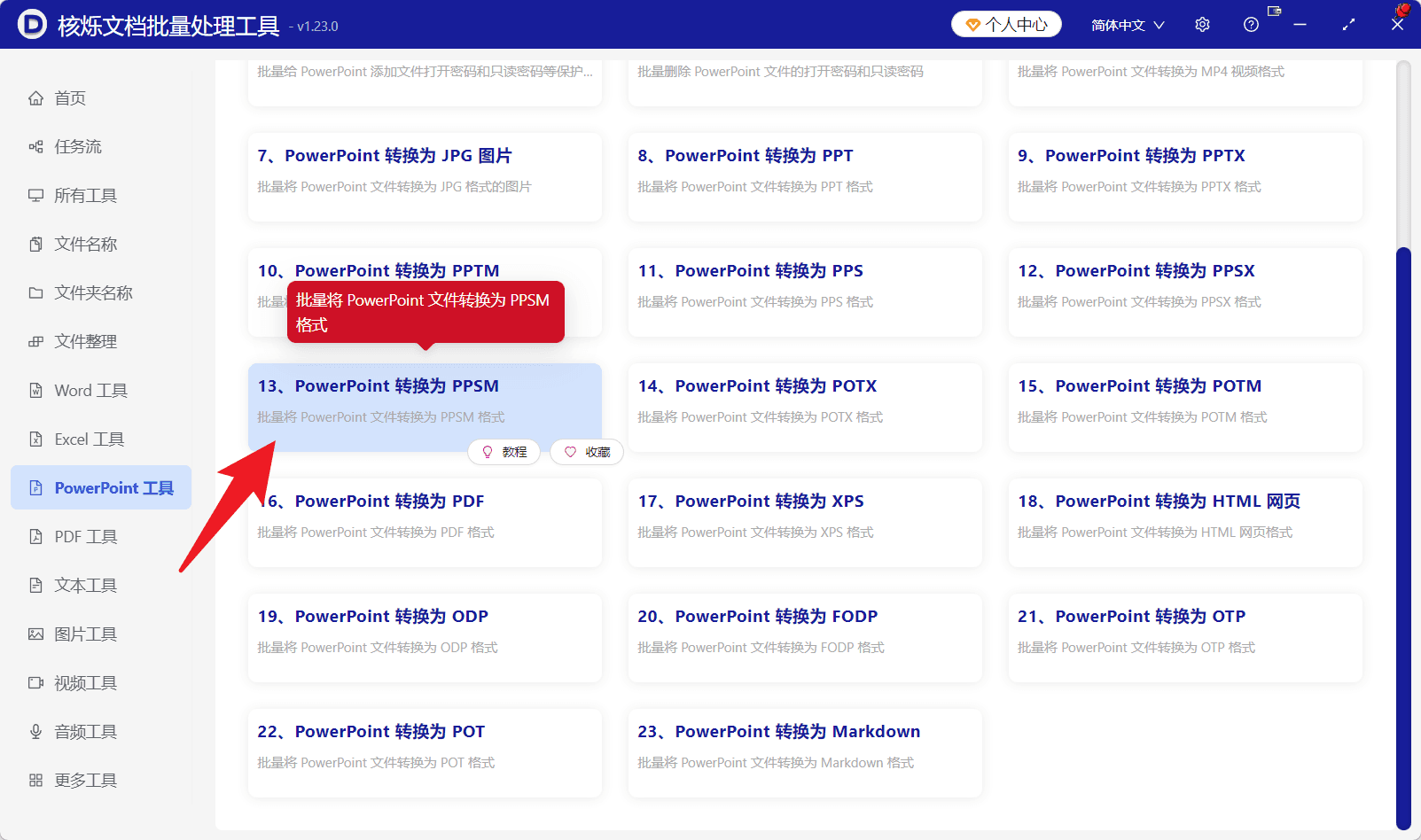Image resolution: width=1421 pixels, height=840 pixels.
Task: Open PowerPoint 转换为 JPG 图片 card
Action: coord(425,177)
